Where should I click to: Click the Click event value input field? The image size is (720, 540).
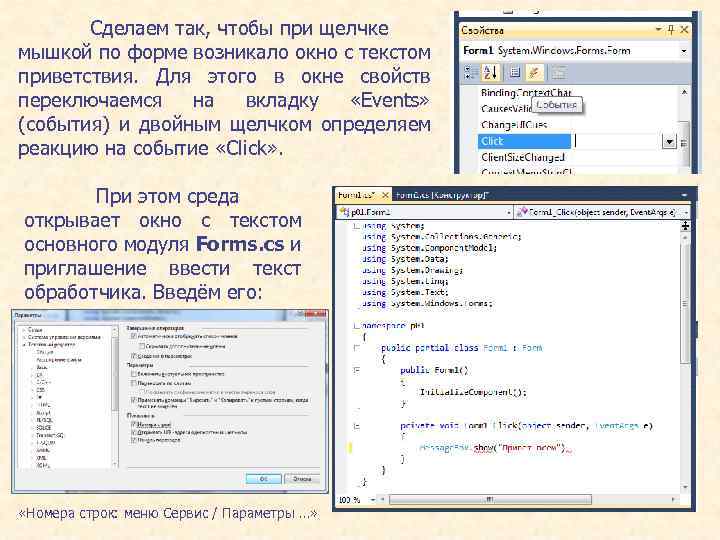click(617, 141)
